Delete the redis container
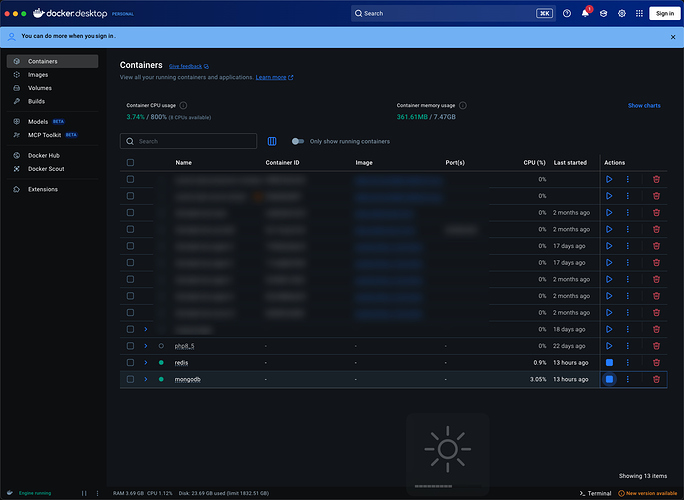Viewport: 684px width, 500px height. pyautogui.click(x=656, y=363)
